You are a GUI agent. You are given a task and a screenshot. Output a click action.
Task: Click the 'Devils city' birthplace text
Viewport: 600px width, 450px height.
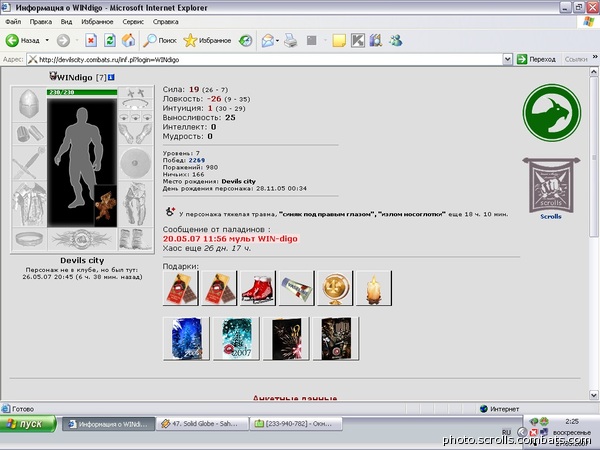(x=238, y=181)
